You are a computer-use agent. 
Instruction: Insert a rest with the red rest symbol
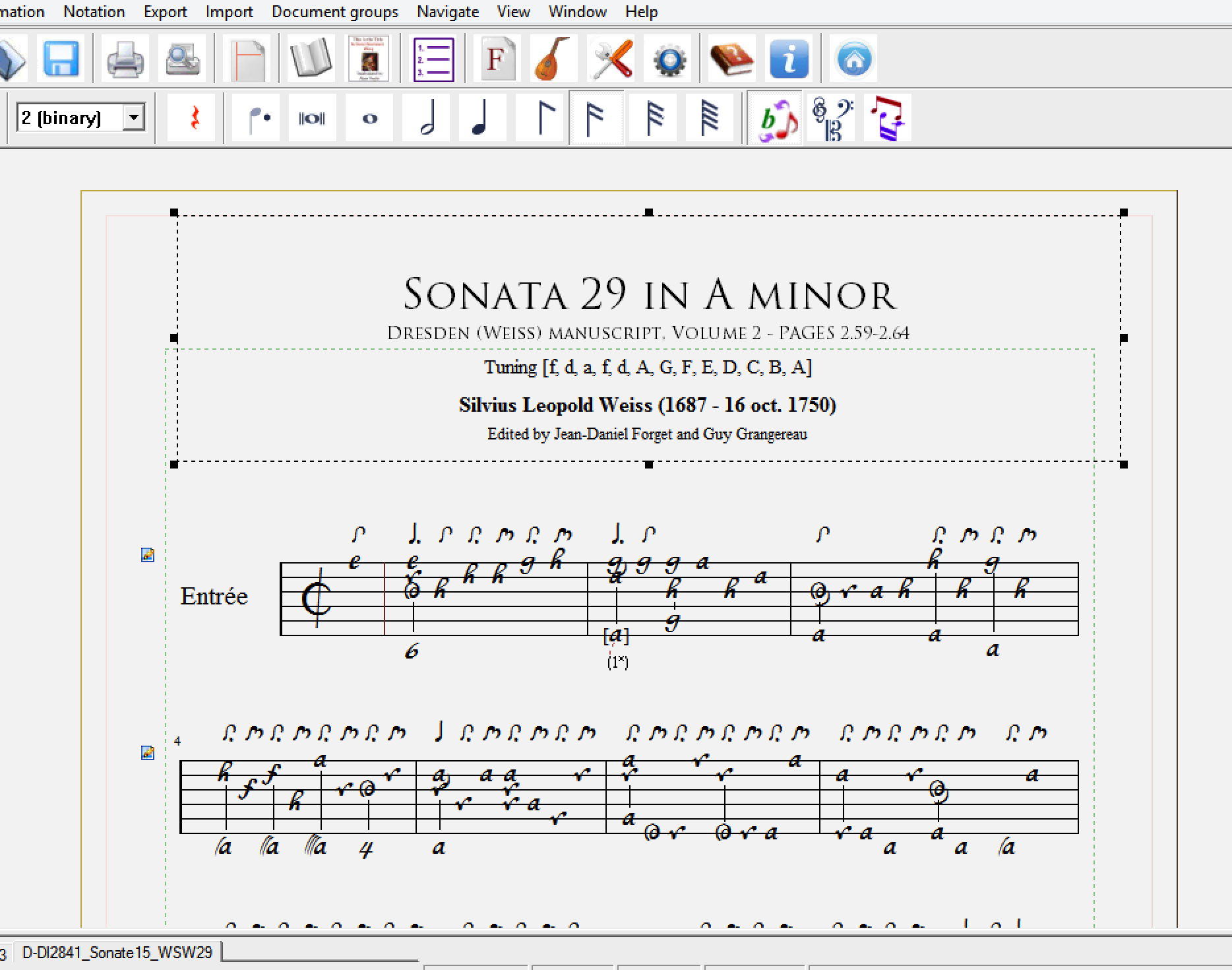[x=194, y=118]
